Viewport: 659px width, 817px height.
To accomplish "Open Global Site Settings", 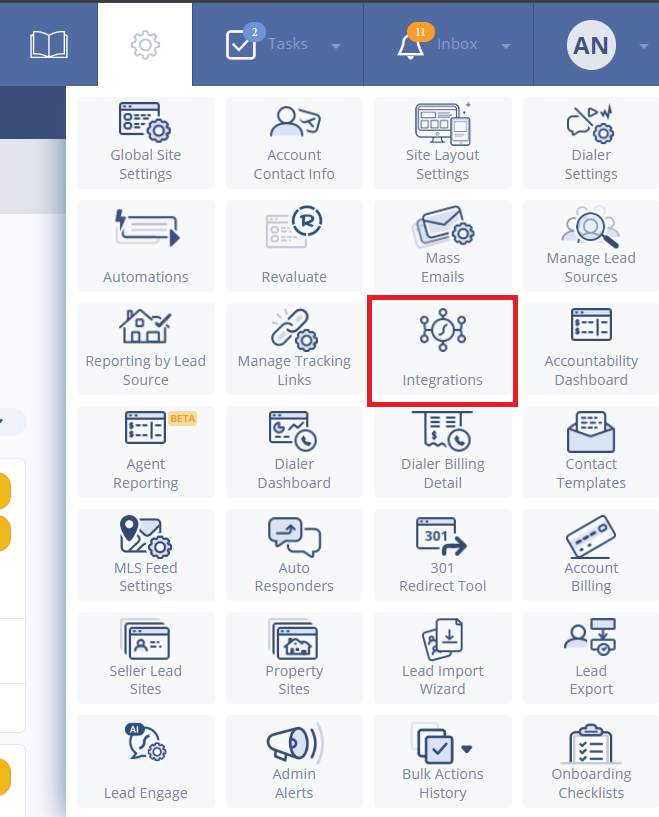I will click(145, 143).
